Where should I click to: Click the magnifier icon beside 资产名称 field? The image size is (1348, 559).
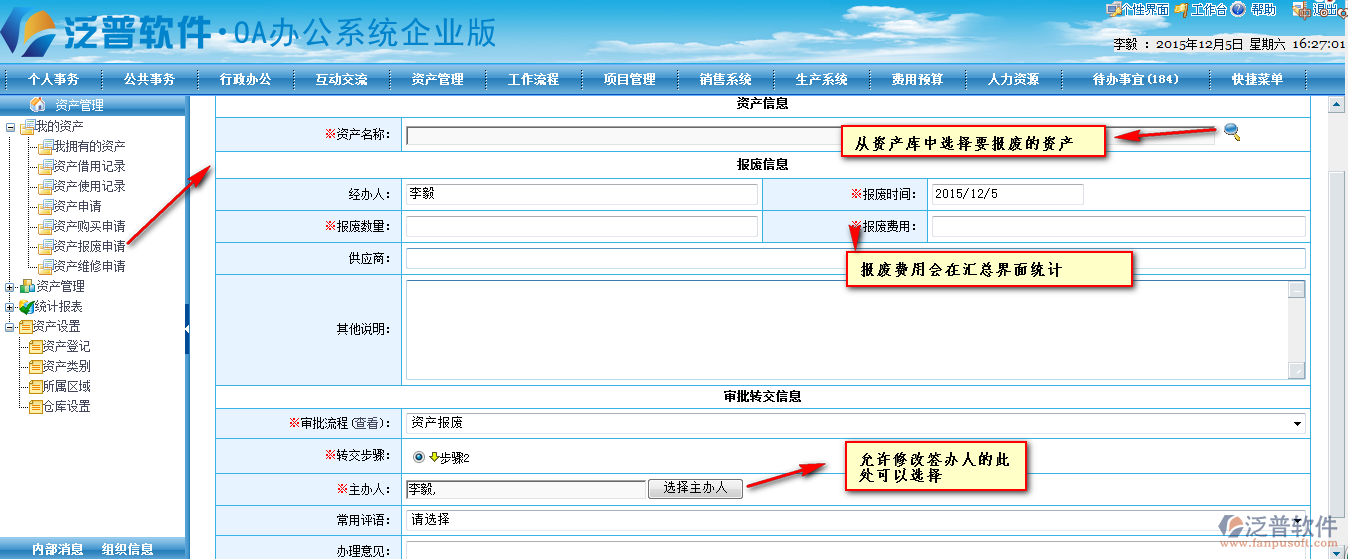pyautogui.click(x=1232, y=131)
